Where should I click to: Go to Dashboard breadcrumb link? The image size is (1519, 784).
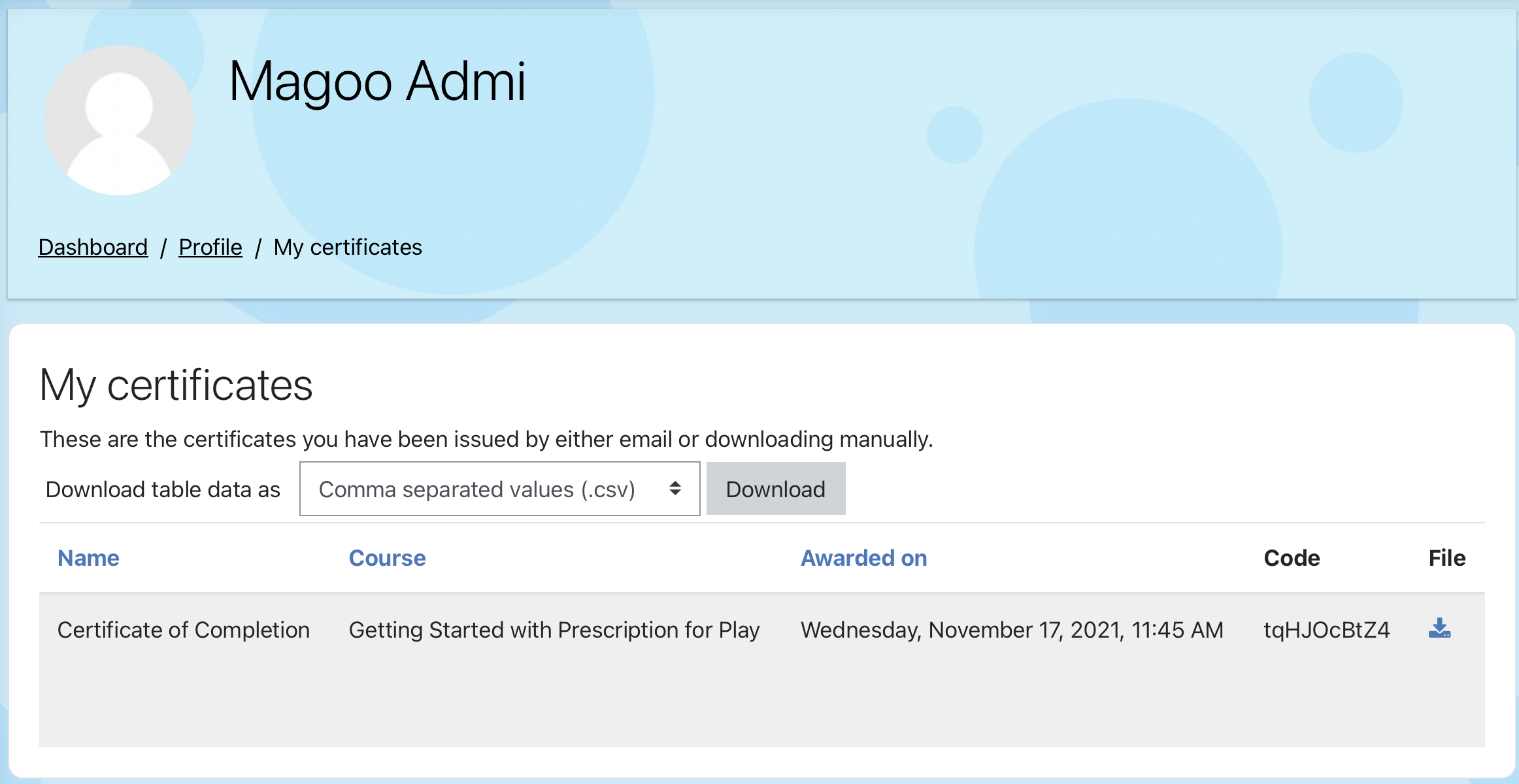pyautogui.click(x=93, y=248)
